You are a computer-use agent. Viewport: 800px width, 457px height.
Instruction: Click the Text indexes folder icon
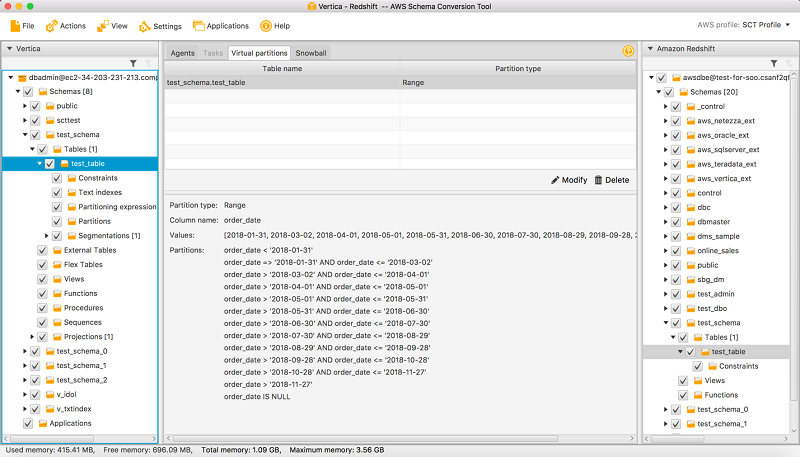tap(72, 193)
